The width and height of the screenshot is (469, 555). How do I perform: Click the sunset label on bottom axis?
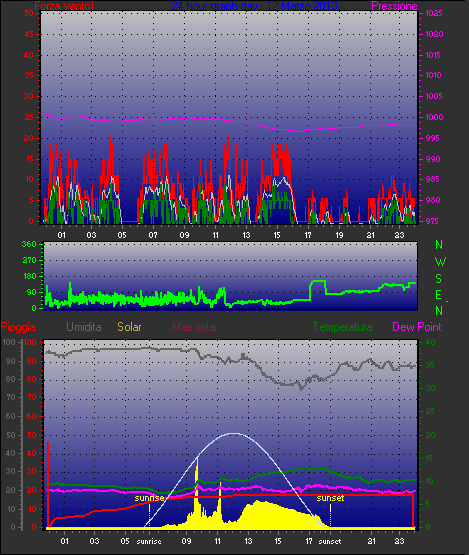coord(330,541)
